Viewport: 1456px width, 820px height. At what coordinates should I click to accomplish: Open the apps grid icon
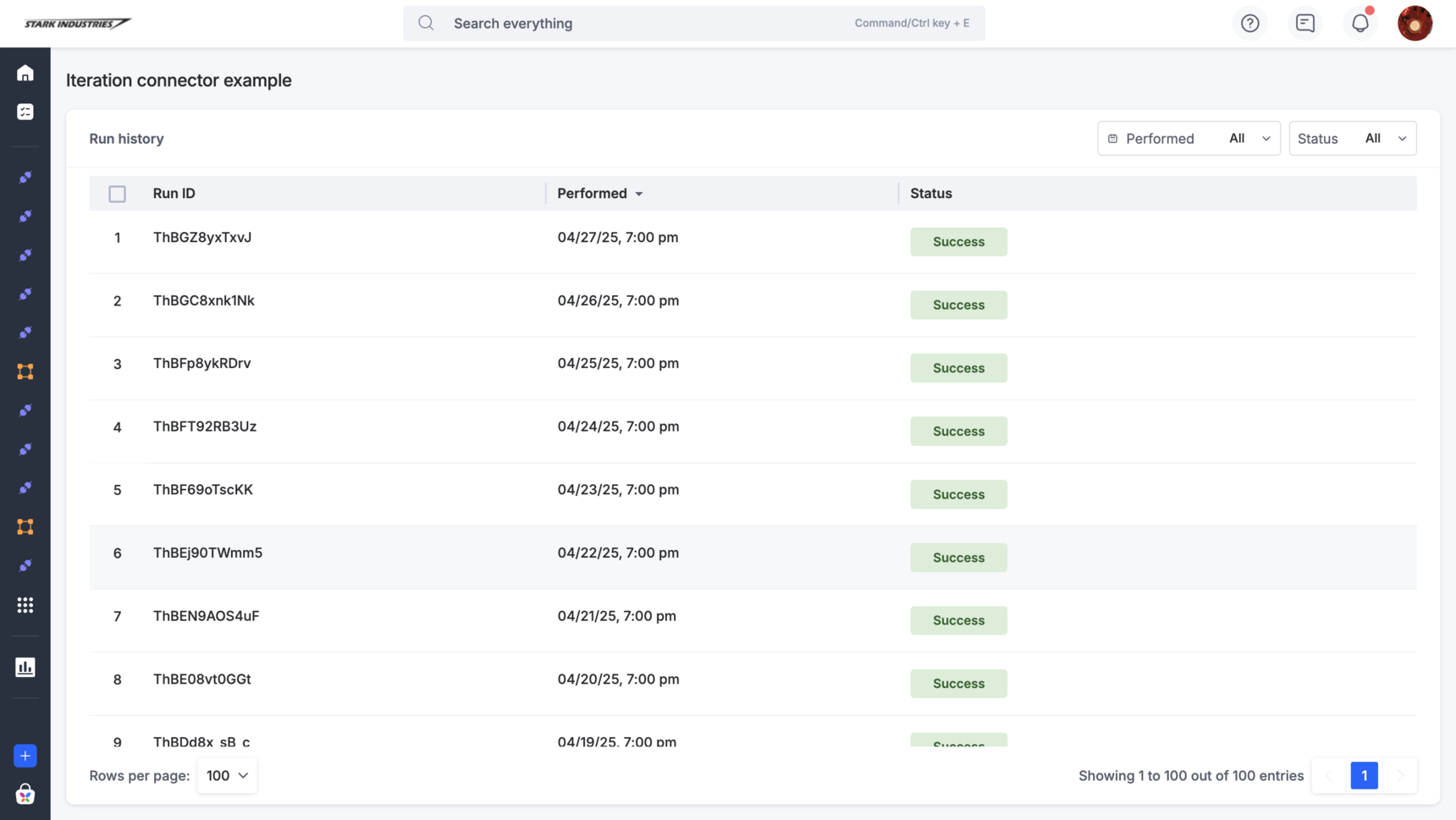click(25, 605)
